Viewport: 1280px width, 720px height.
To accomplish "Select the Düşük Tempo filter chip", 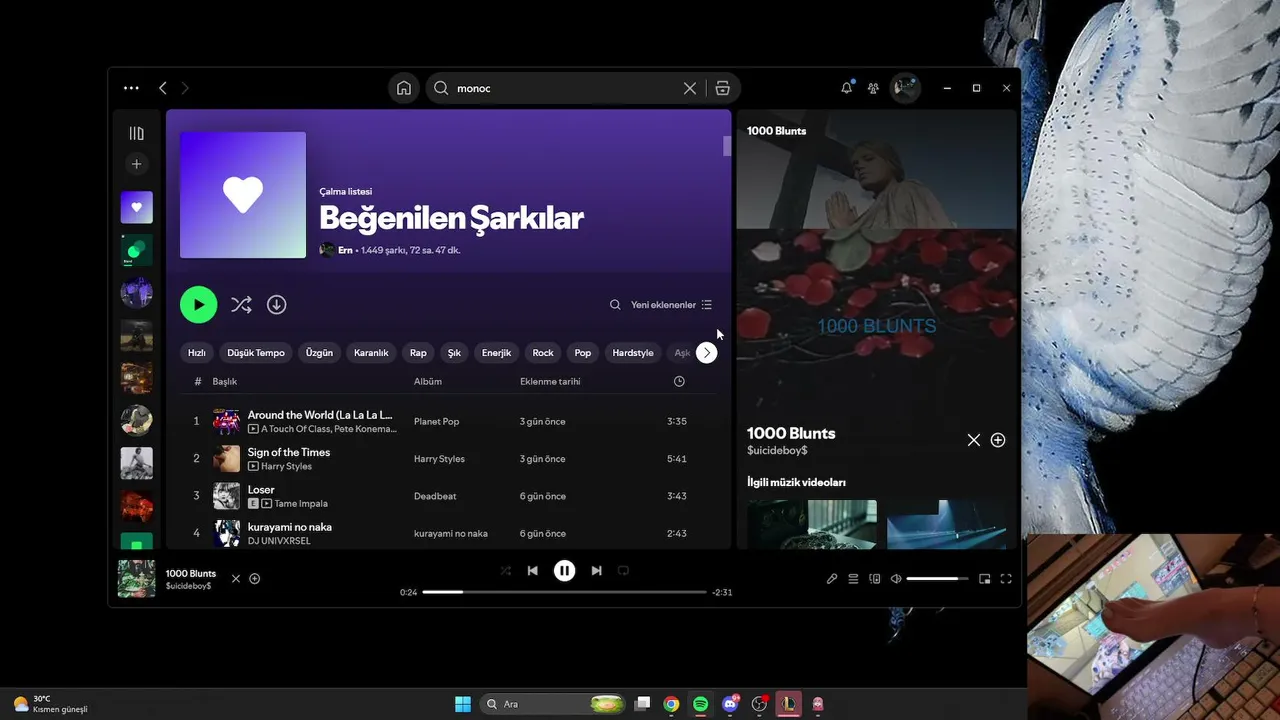I will click(256, 353).
